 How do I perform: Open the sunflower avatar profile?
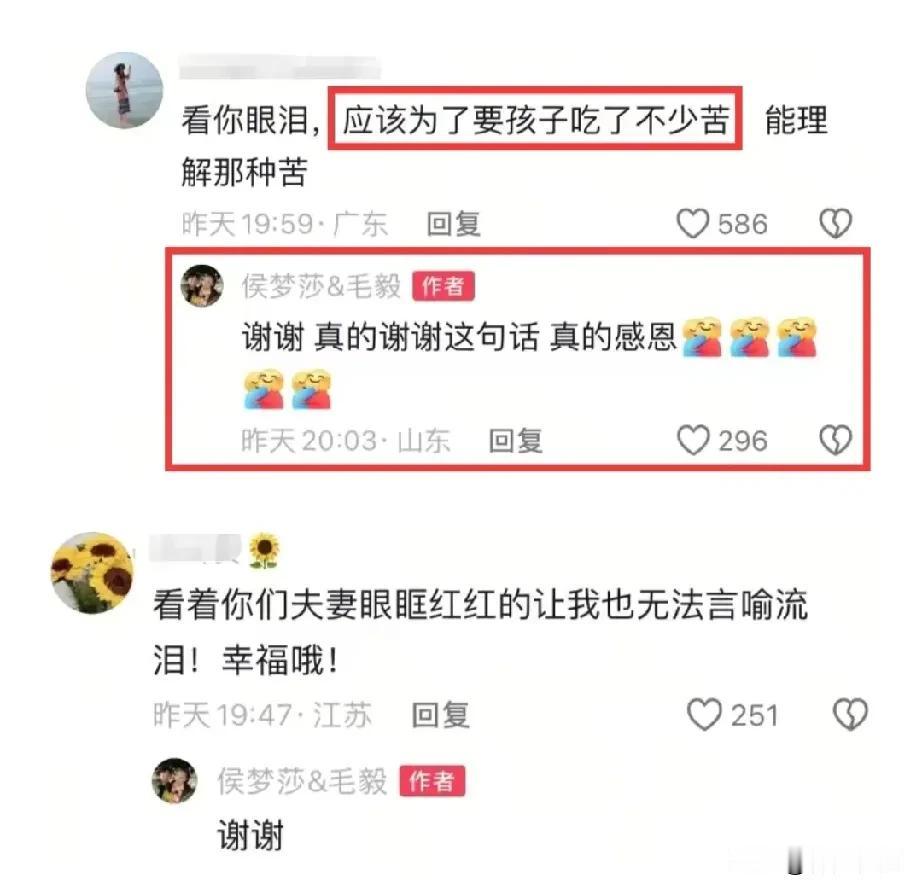click(93, 573)
